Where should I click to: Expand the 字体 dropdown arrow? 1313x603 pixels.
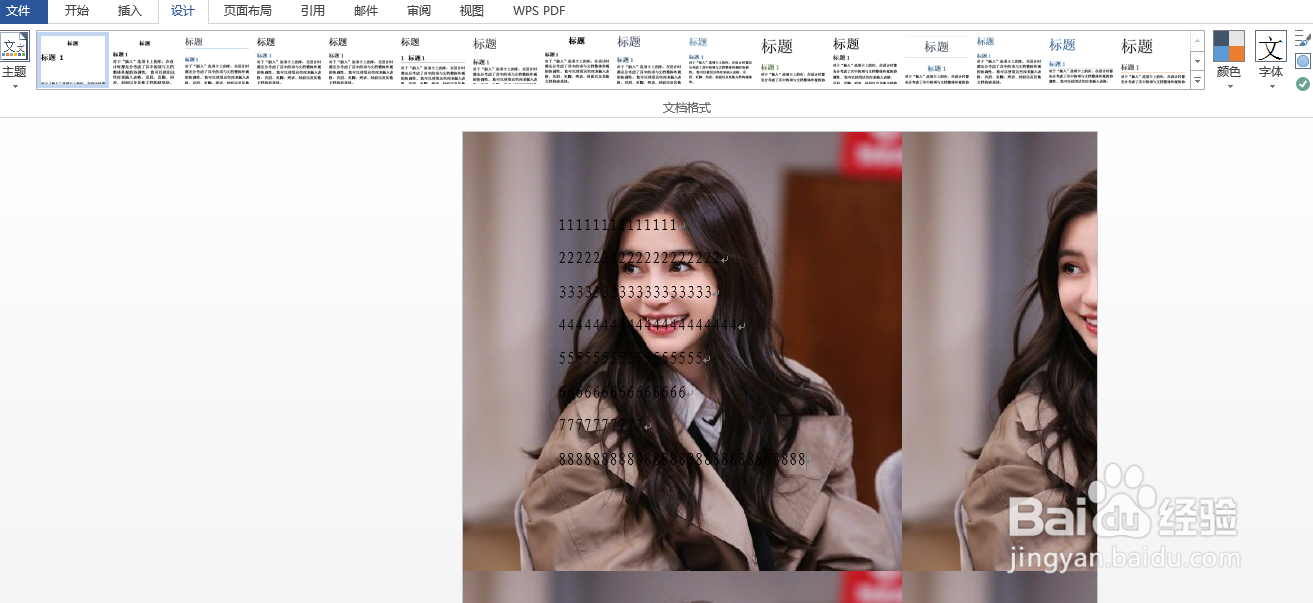click(1271, 86)
